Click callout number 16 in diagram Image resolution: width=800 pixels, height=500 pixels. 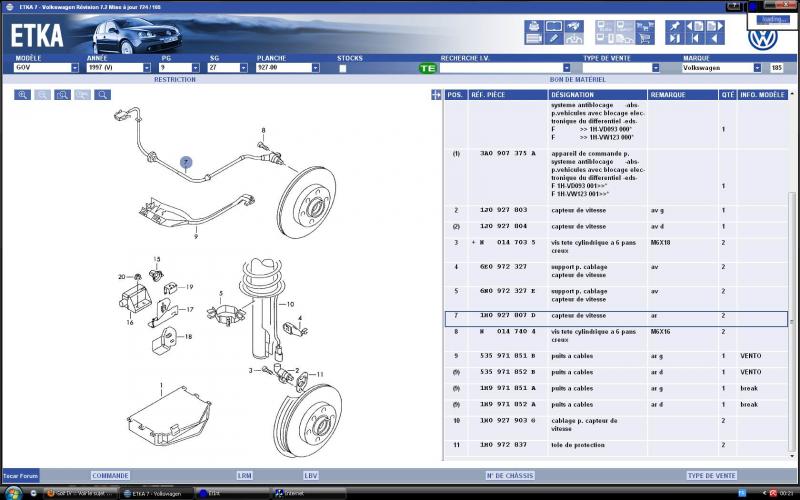click(130, 322)
